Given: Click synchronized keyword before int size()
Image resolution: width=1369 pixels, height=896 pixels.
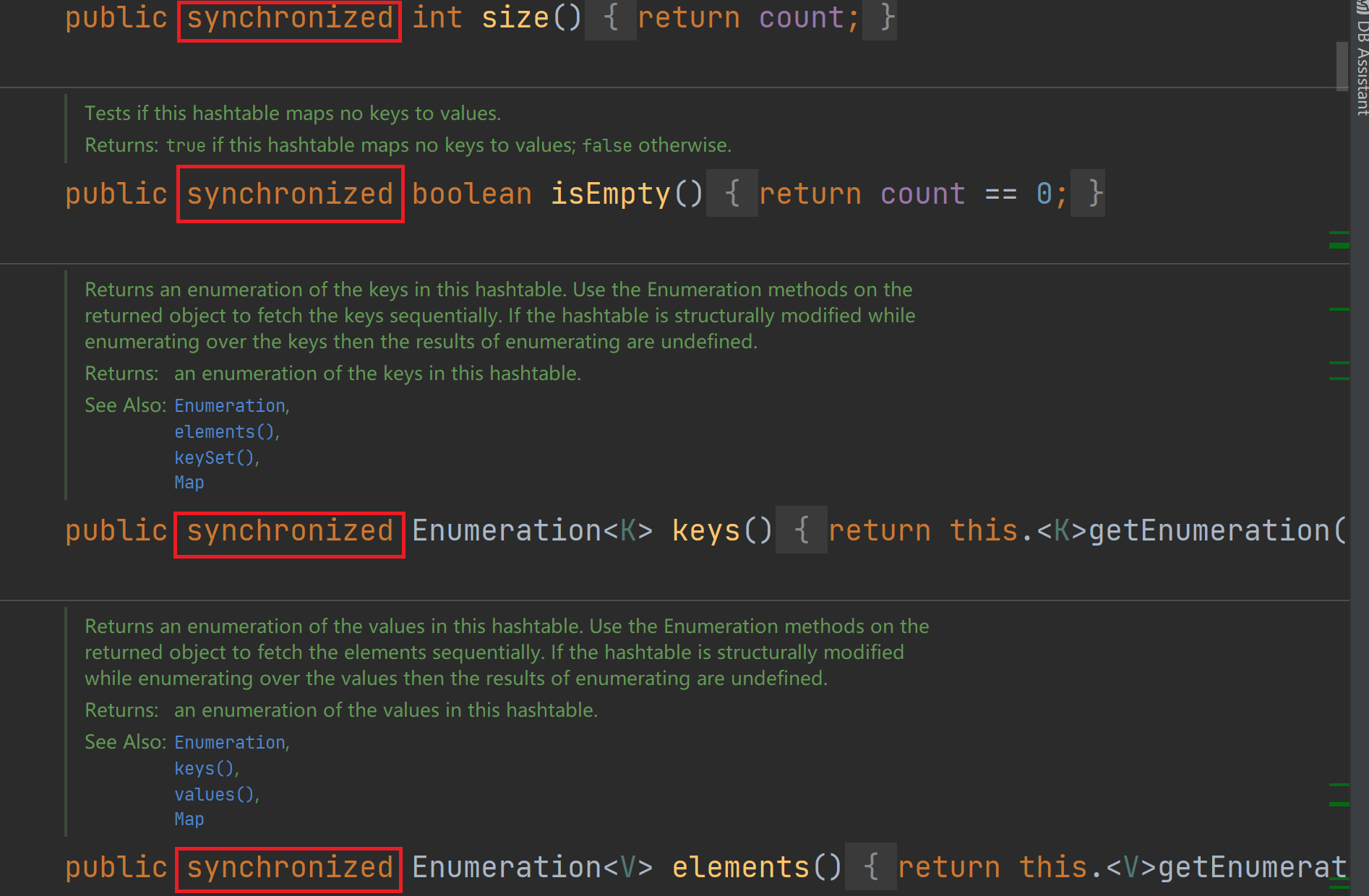Looking at the screenshot, I should 290,18.
